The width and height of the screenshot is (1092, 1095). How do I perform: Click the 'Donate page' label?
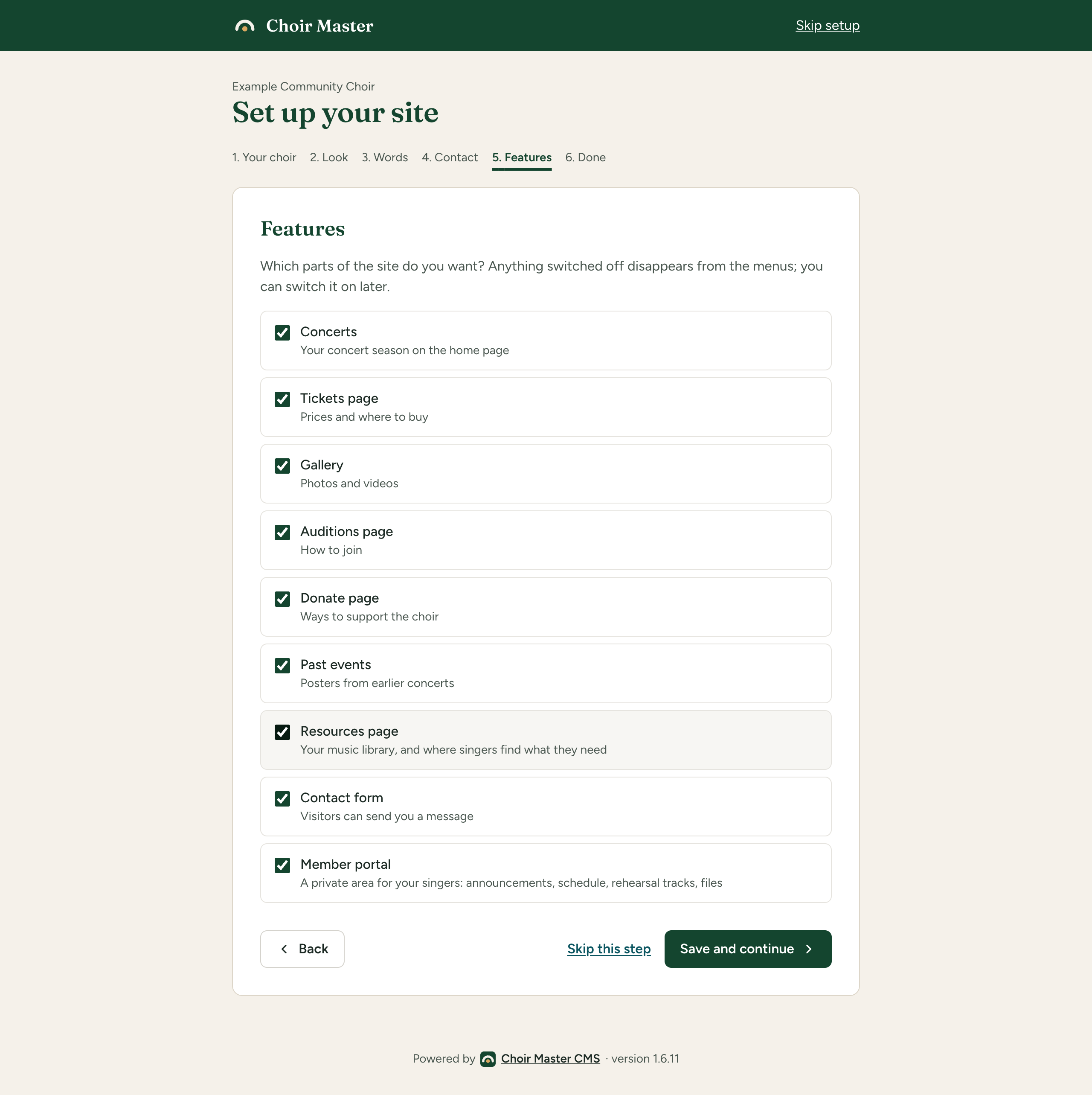tap(340, 599)
